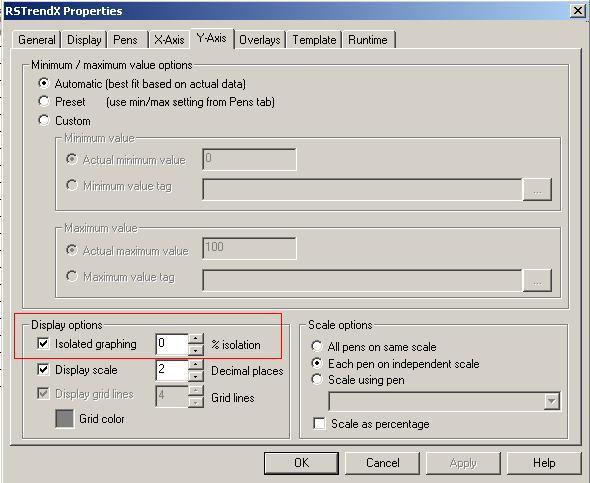Click the % isolation input field
Viewport: 590px width, 483px height.
coord(172,344)
